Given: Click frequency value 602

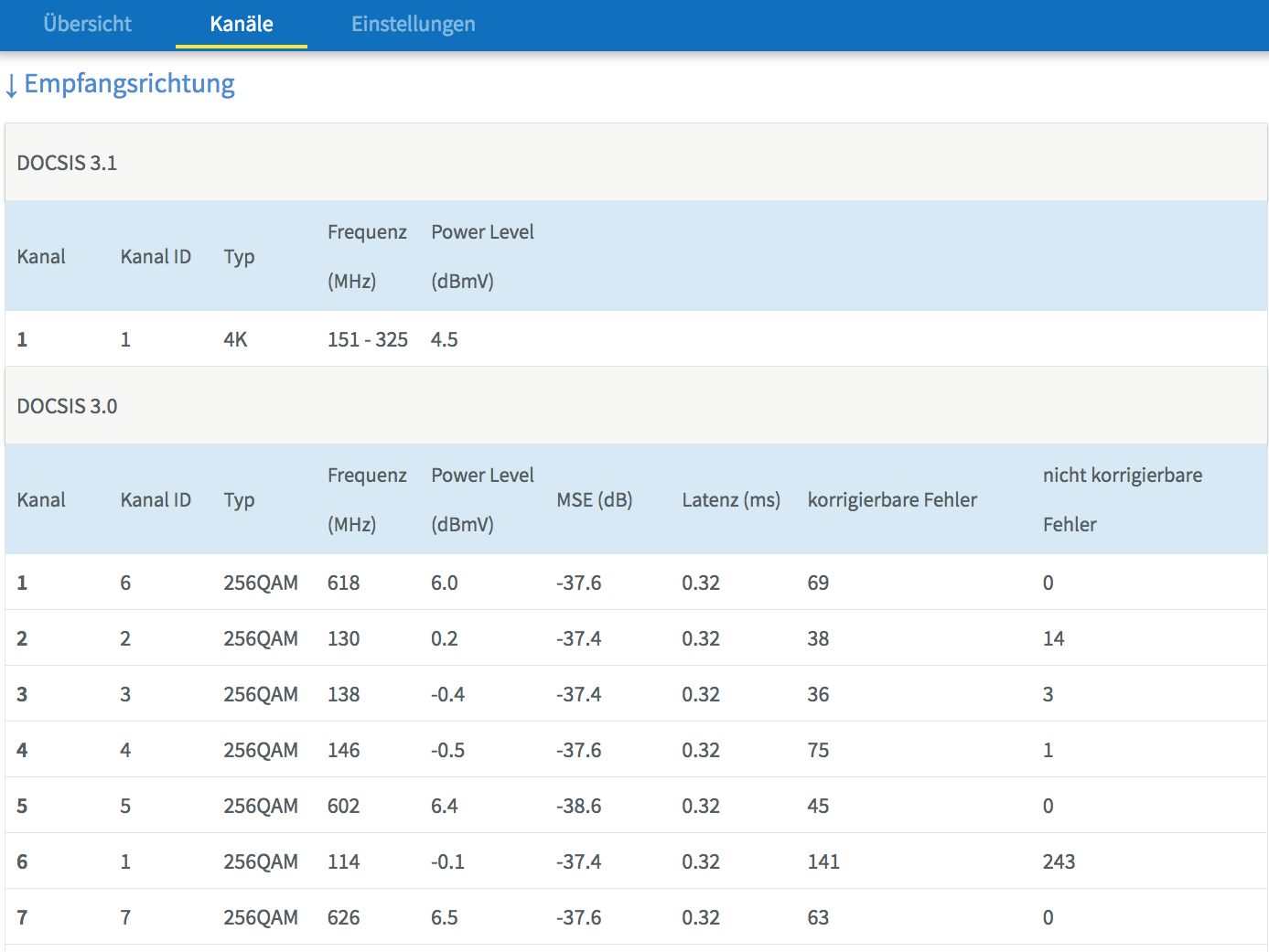Looking at the screenshot, I should click(344, 806).
